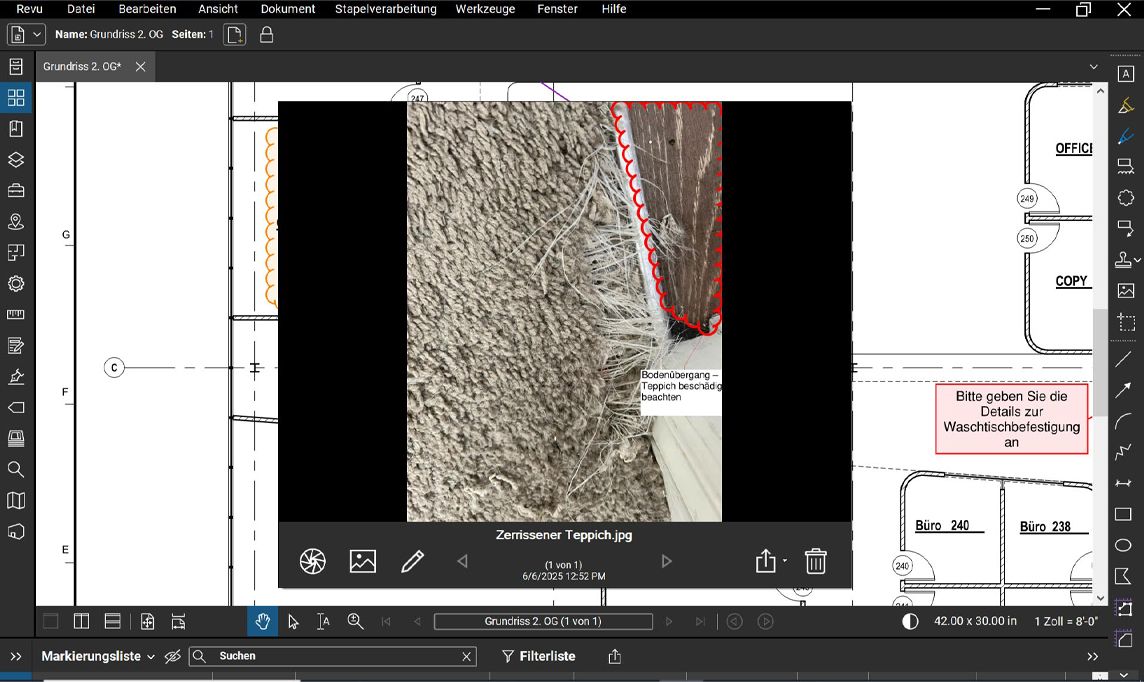Select the Highlight tool in right toolbar
The image size is (1144, 682).
tap(1126, 106)
